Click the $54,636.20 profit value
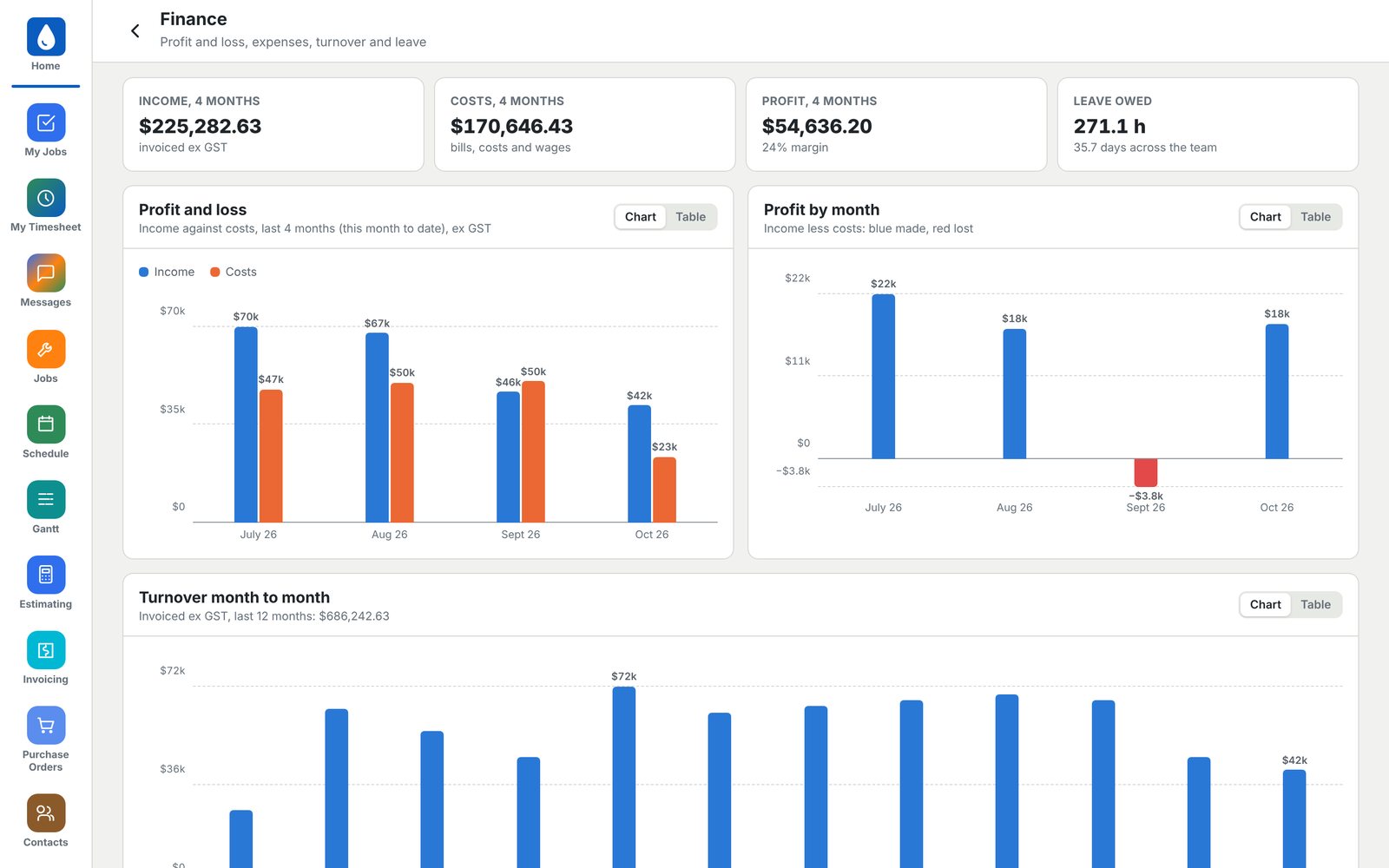The image size is (1389, 868). pos(817,126)
